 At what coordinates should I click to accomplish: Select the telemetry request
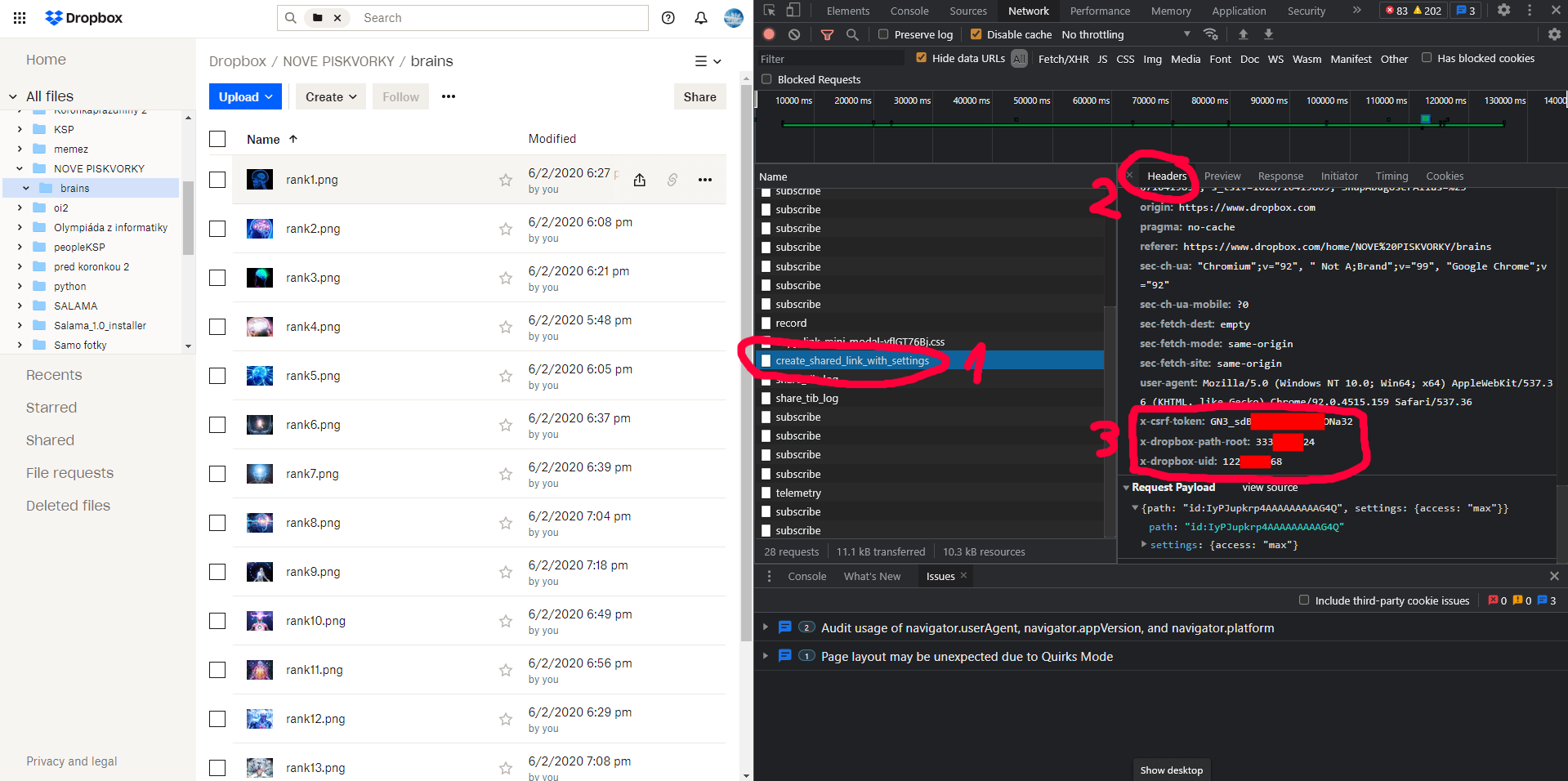pos(930,493)
